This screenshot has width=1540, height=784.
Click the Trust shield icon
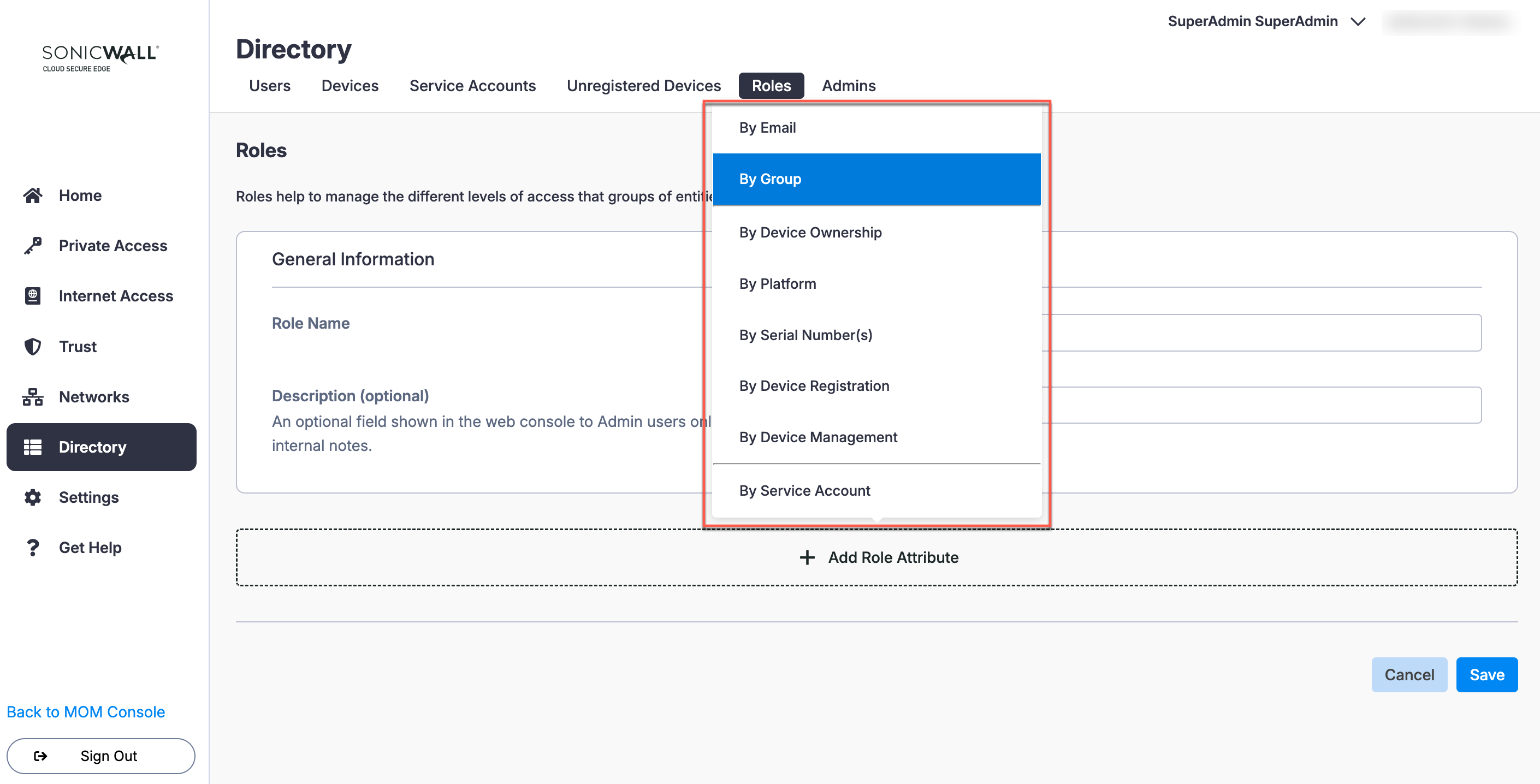[33, 347]
